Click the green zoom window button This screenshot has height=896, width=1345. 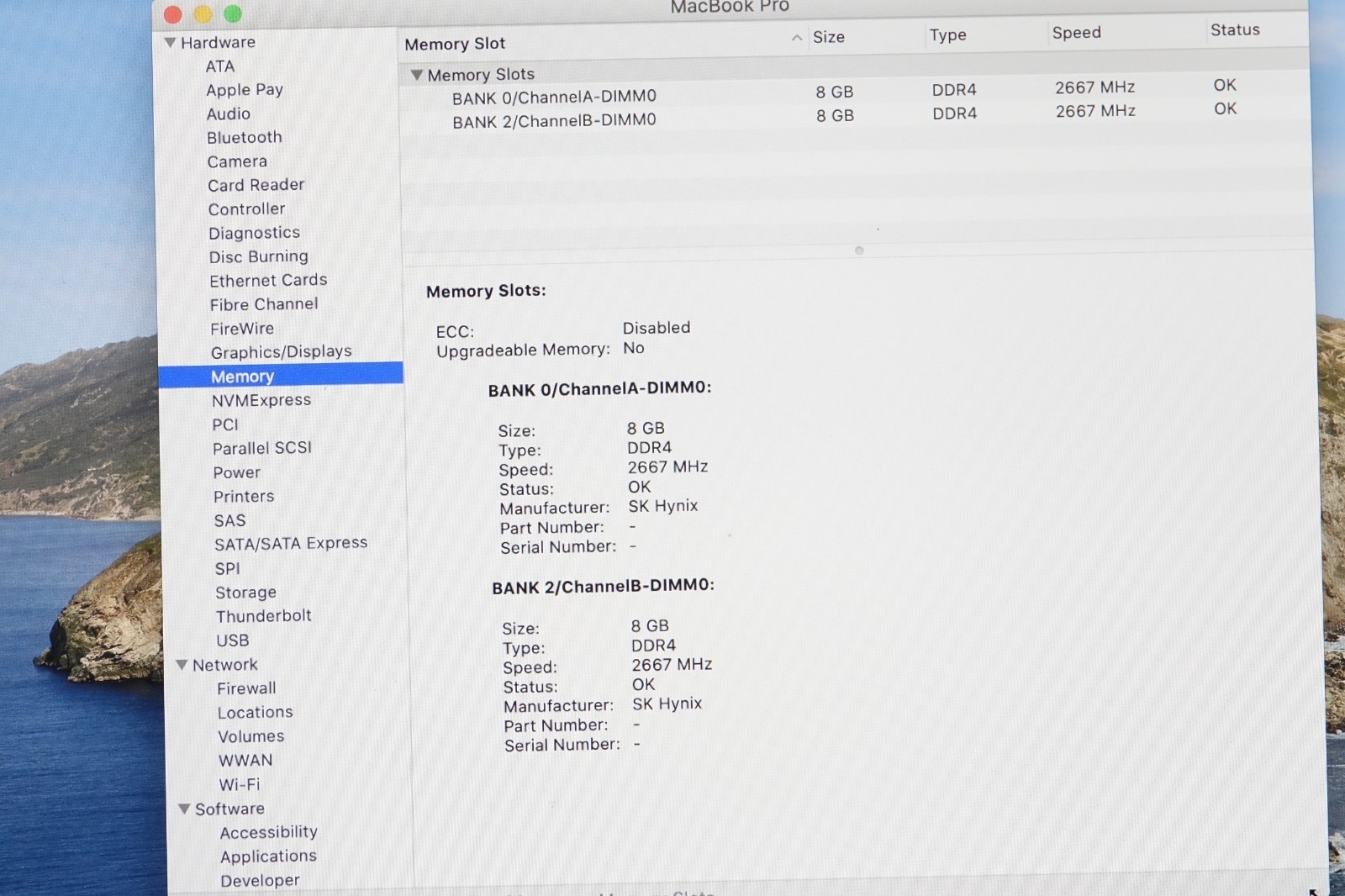[233, 13]
